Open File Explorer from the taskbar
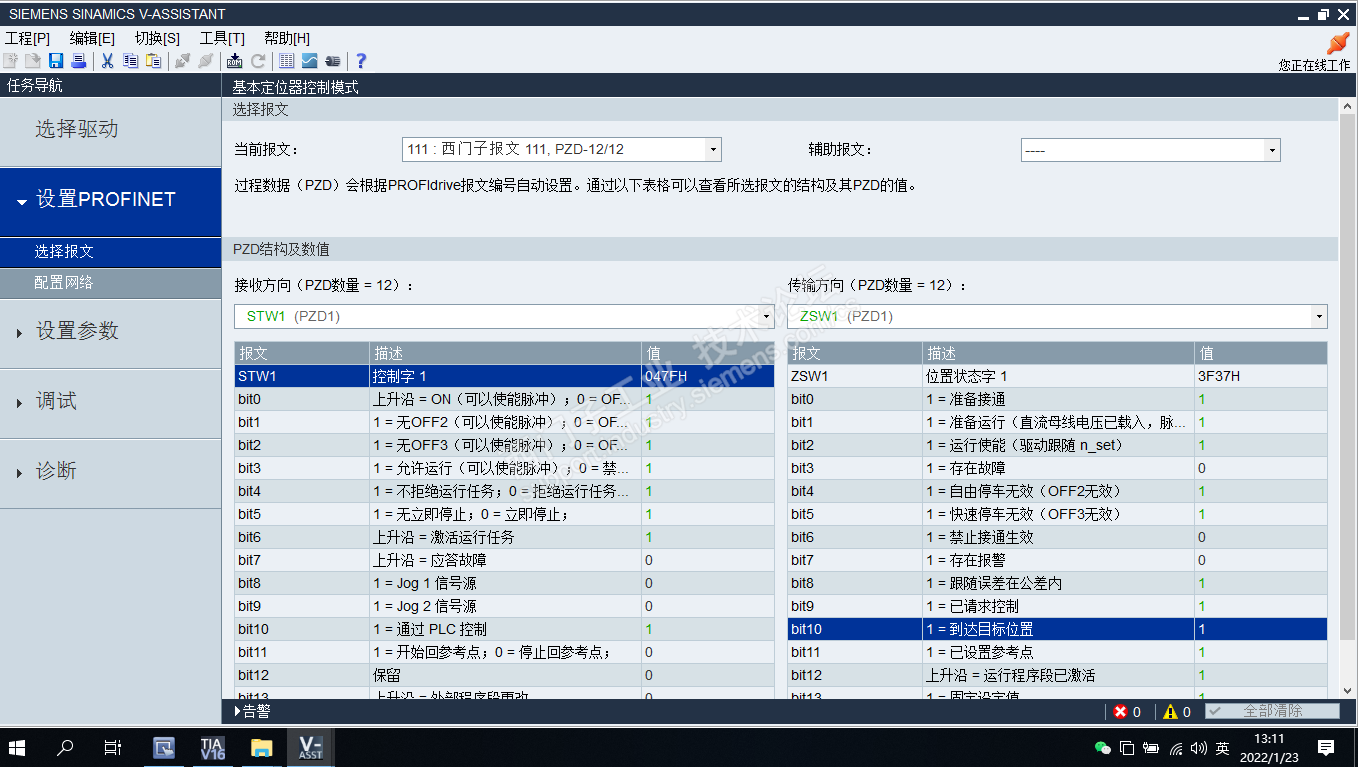Image resolution: width=1358 pixels, height=767 pixels. click(261, 747)
